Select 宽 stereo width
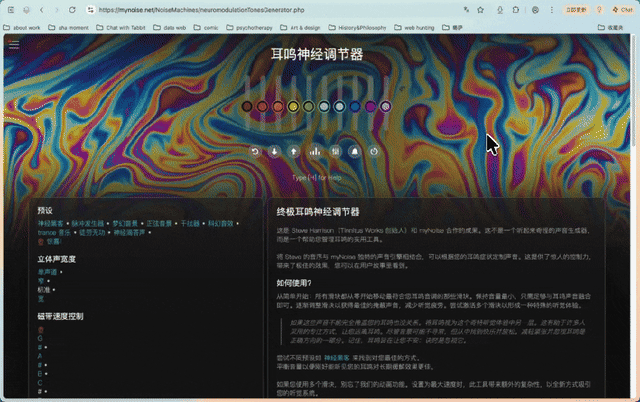 (x=41, y=299)
